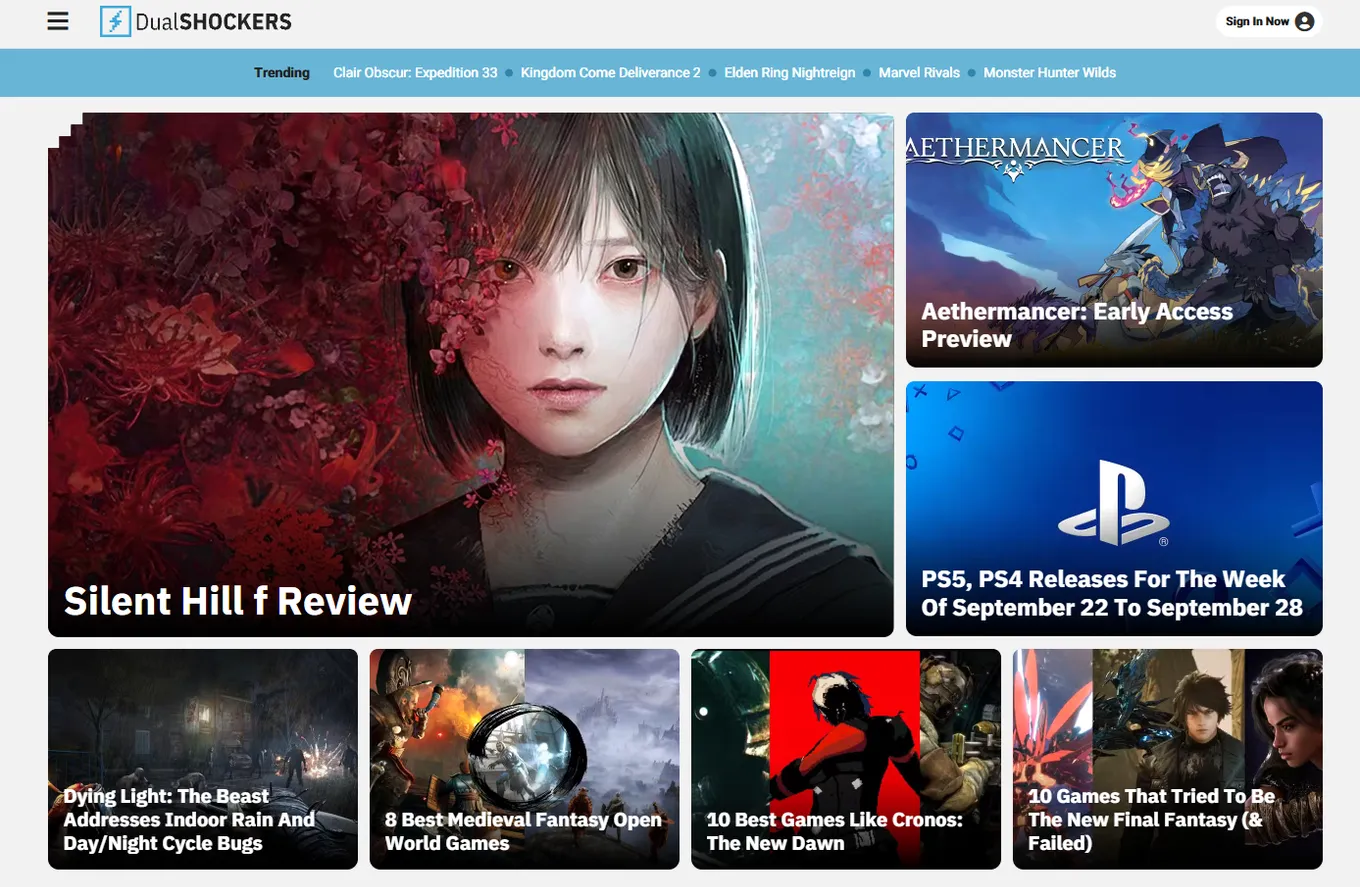1360x887 pixels.
Task: Open trending topic Clair Obscur: Expedition 33
Action: coord(415,73)
